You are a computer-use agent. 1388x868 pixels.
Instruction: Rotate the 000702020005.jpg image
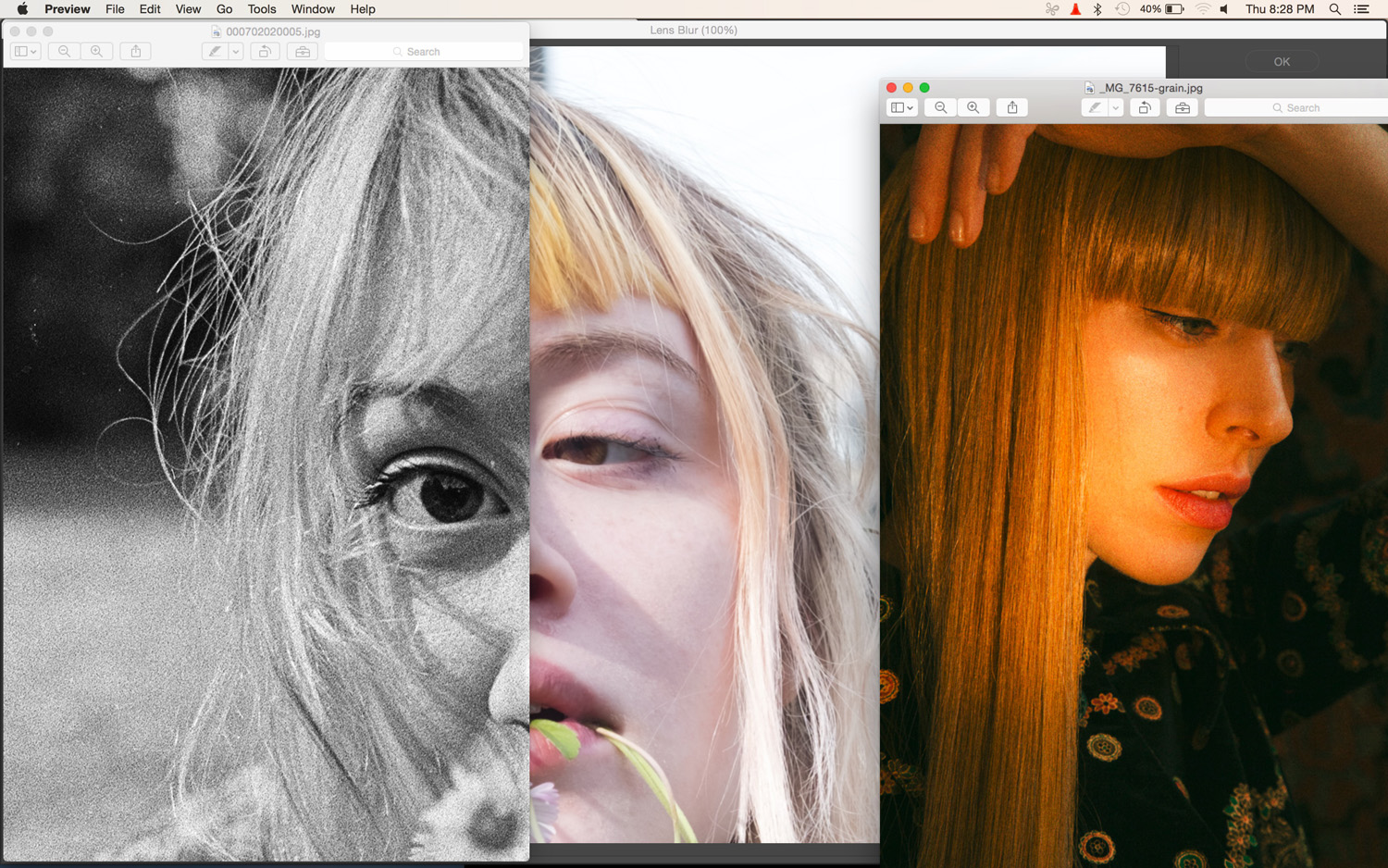coord(265,52)
